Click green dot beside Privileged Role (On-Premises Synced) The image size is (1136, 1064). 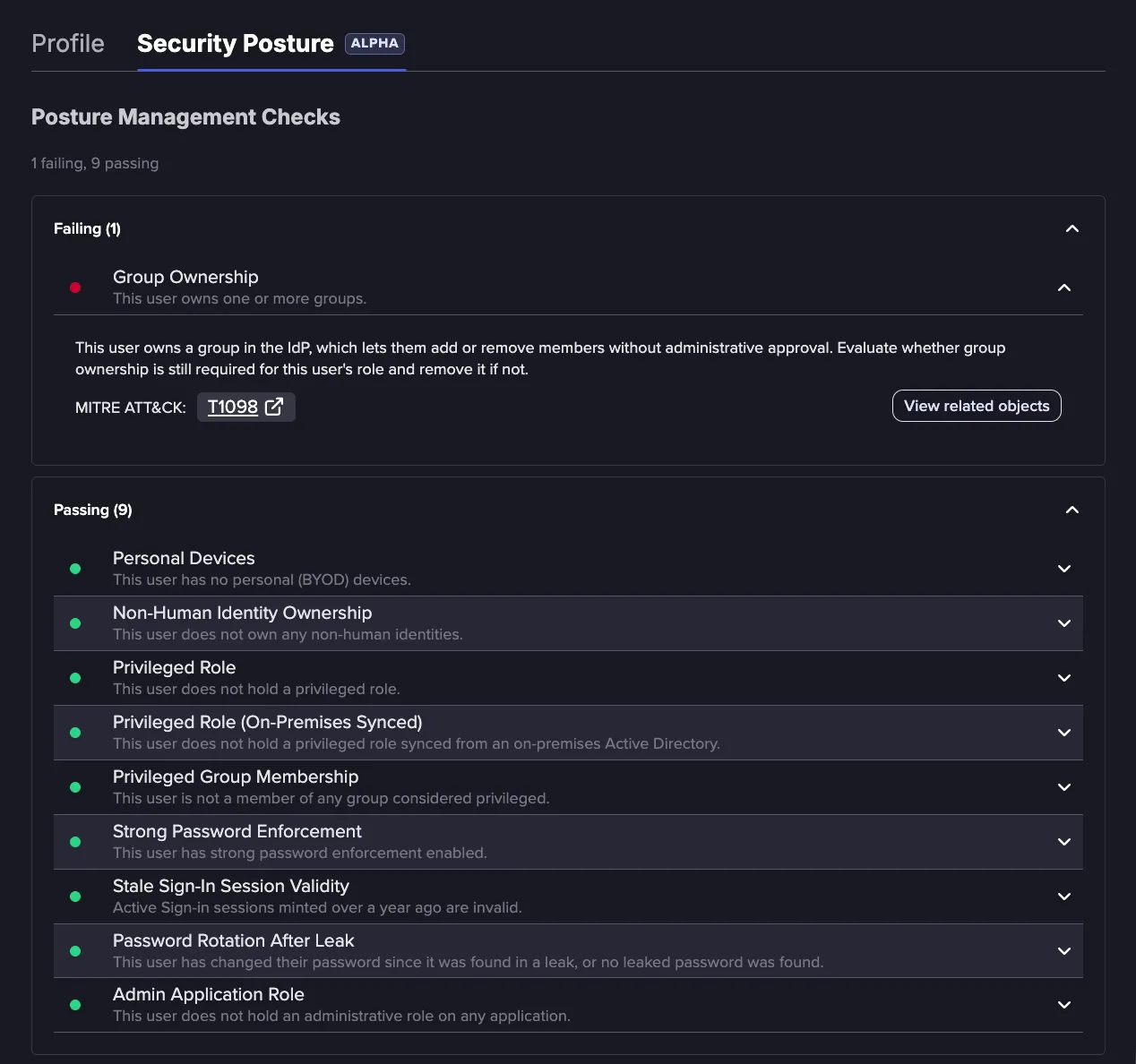click(75, 733)
